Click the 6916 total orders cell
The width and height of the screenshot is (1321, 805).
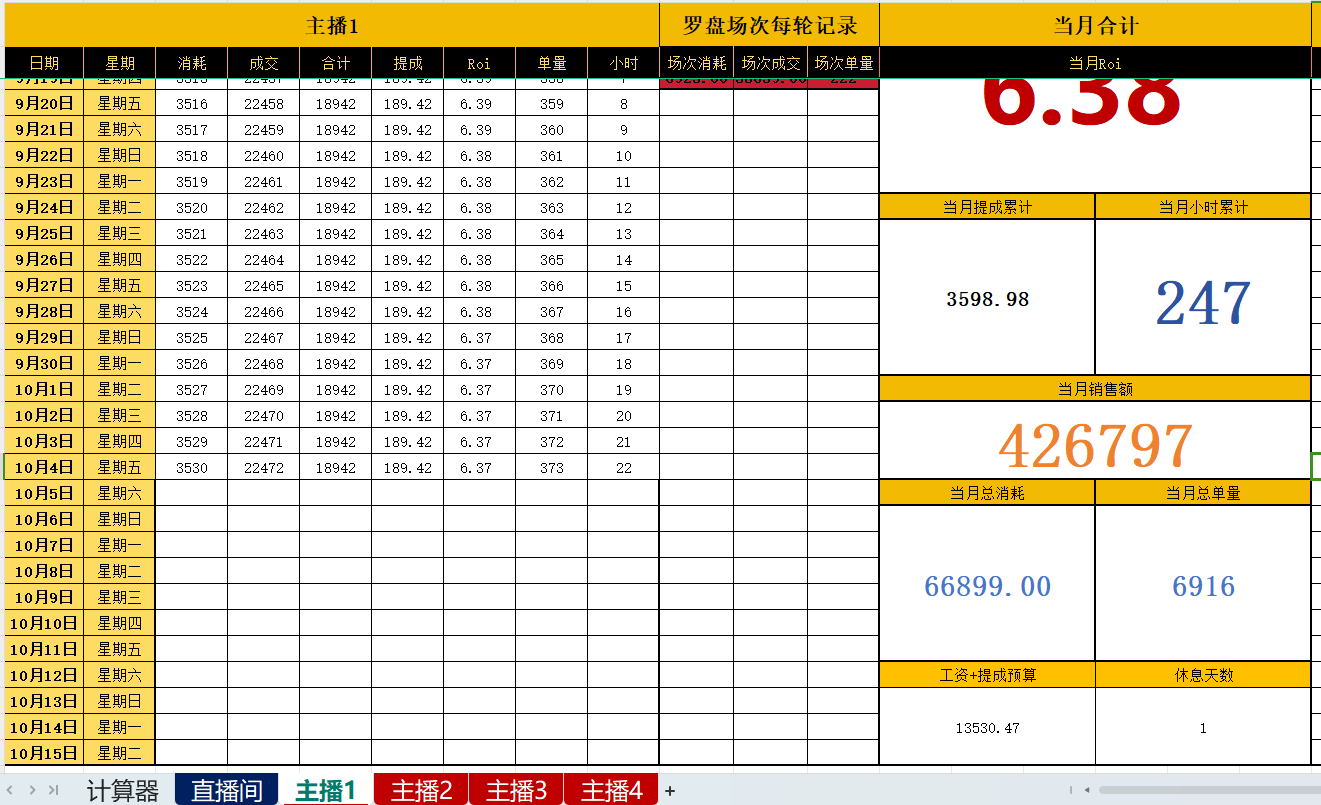pos(1203,584)
